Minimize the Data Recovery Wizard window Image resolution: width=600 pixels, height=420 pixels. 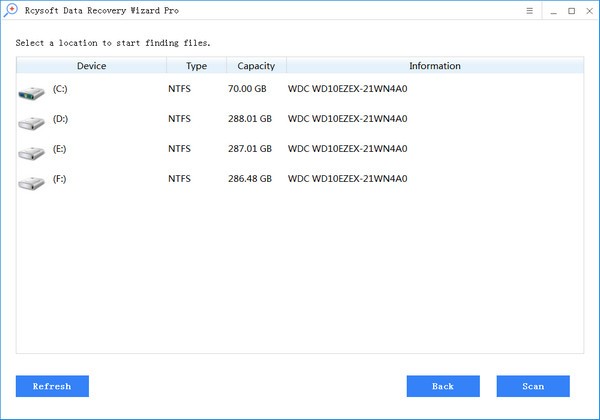[x=553, y=11]
